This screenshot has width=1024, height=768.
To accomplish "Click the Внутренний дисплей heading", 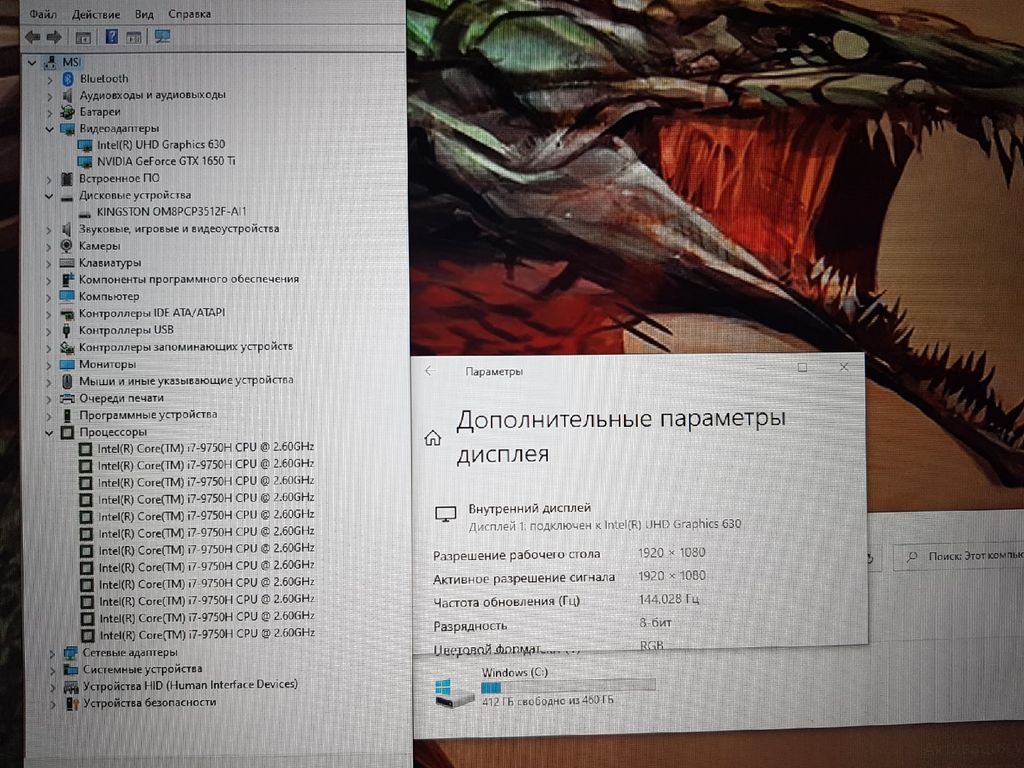I will point(530,508).
